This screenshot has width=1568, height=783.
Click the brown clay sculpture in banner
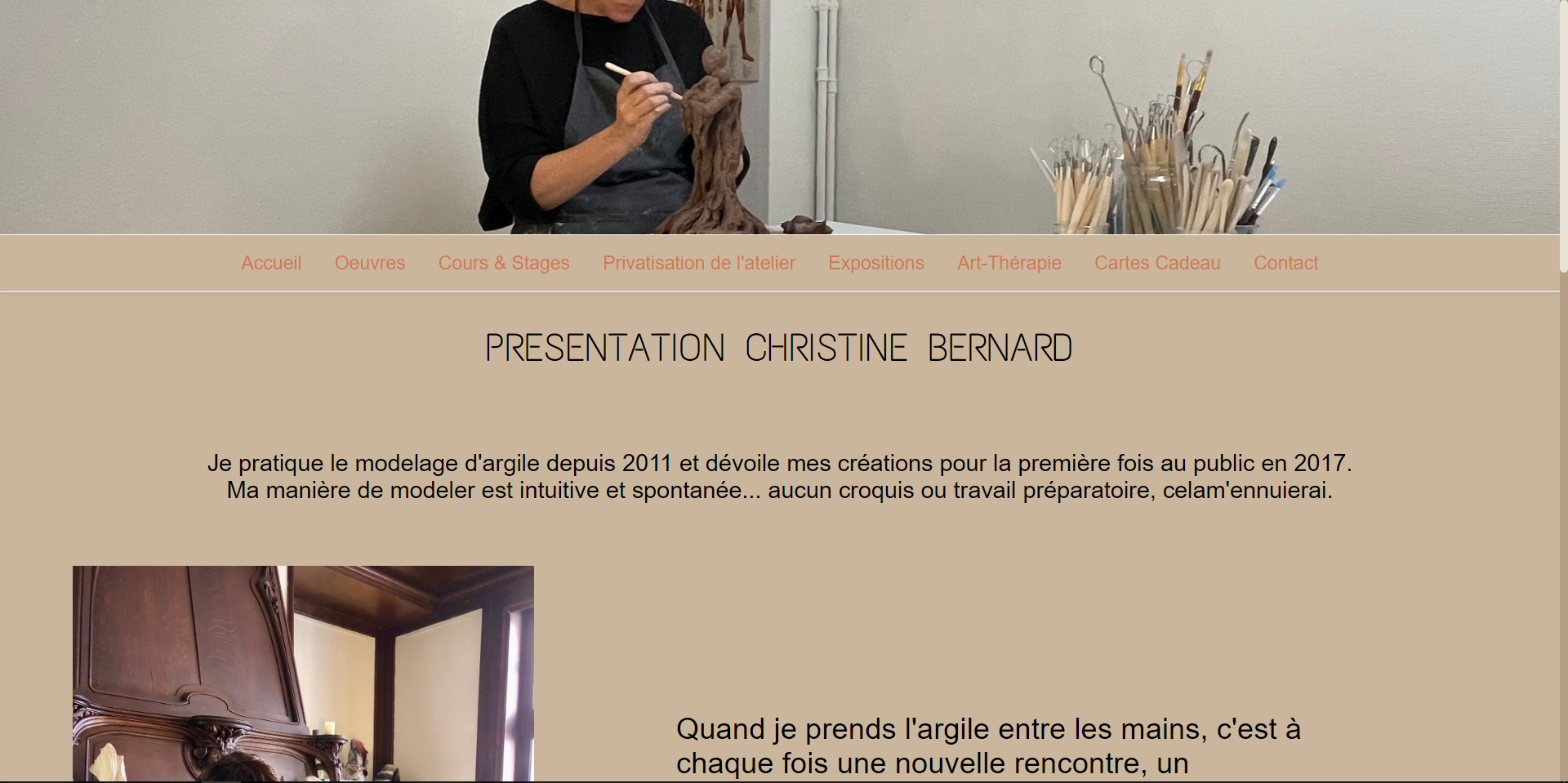pyautogui.click(x=710, y=147)
